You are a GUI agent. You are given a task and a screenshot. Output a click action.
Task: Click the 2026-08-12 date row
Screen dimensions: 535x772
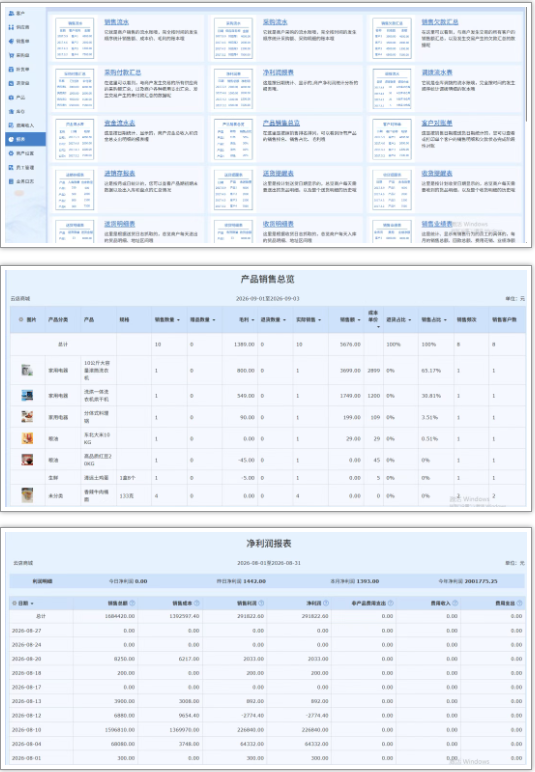click(266, 715)
